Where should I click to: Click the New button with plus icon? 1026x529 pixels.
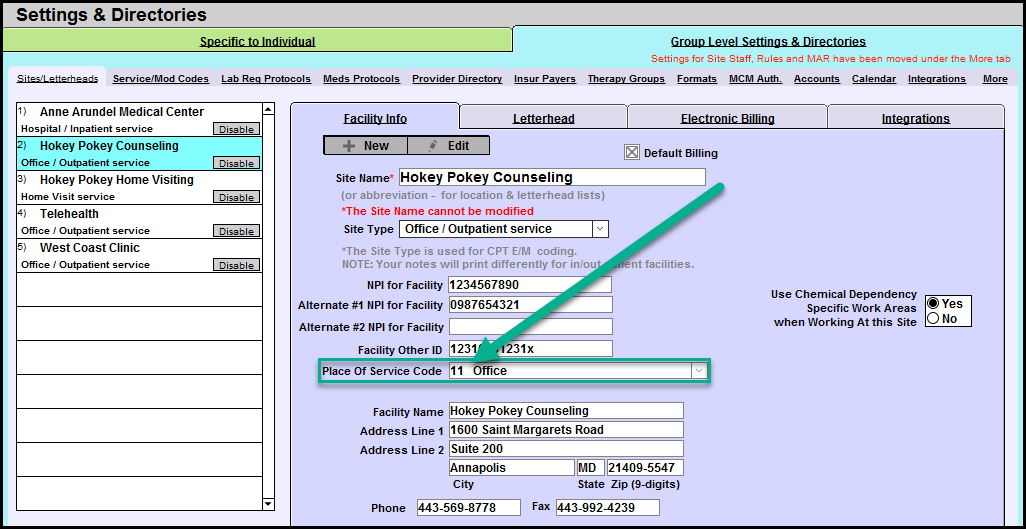pos(365,146)
